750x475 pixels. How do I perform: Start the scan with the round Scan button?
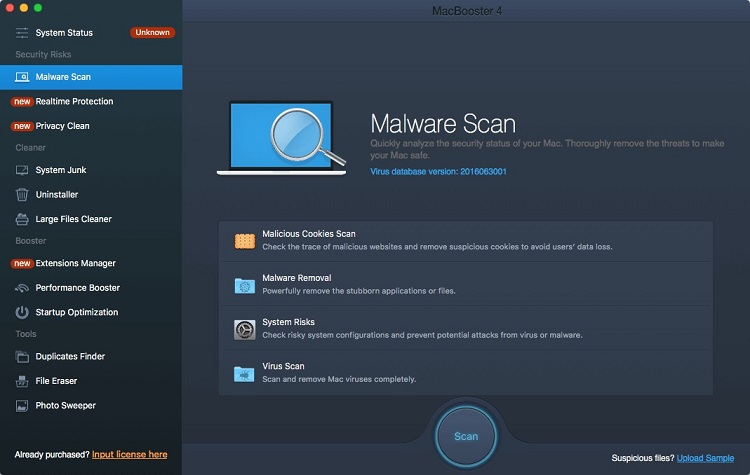[466, 436]
